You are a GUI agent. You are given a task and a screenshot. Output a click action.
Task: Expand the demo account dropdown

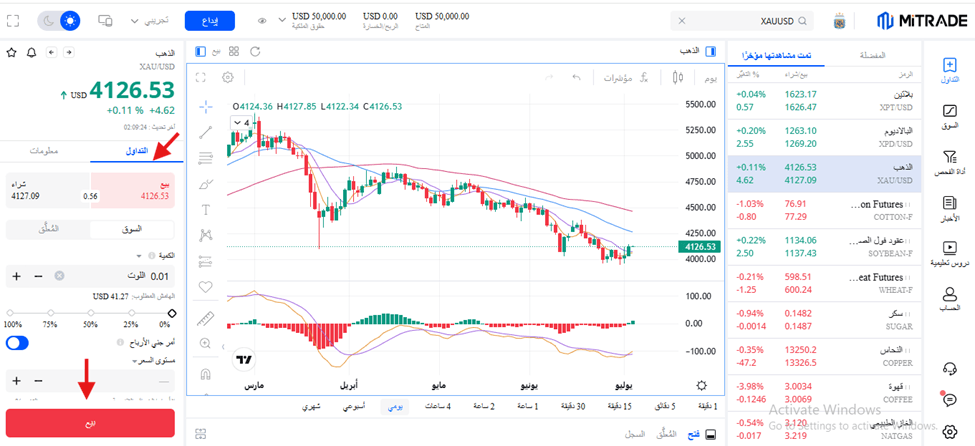[x=149, y=21]
